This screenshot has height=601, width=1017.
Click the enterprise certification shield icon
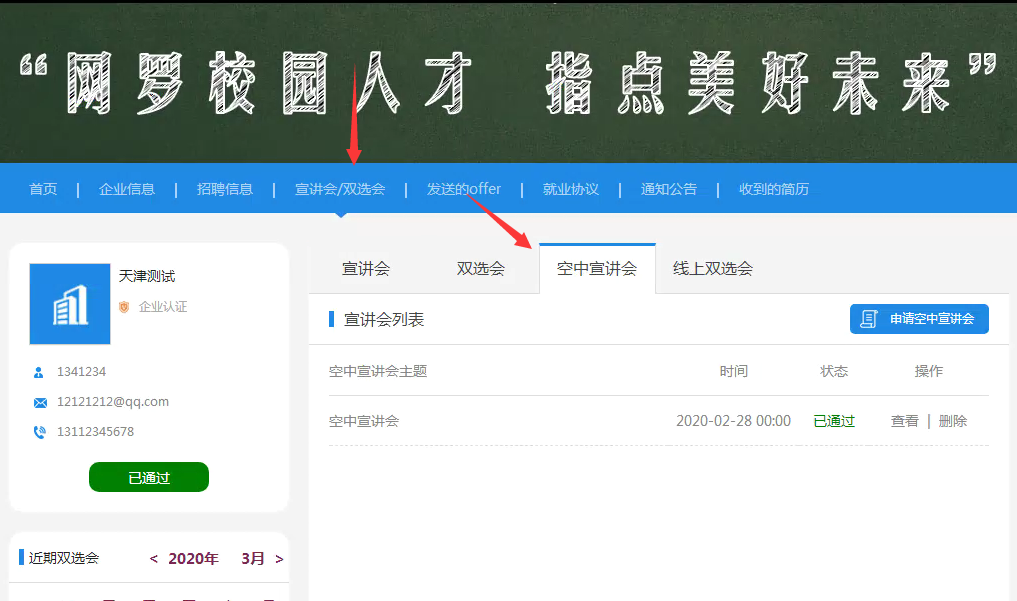(124, 307)
